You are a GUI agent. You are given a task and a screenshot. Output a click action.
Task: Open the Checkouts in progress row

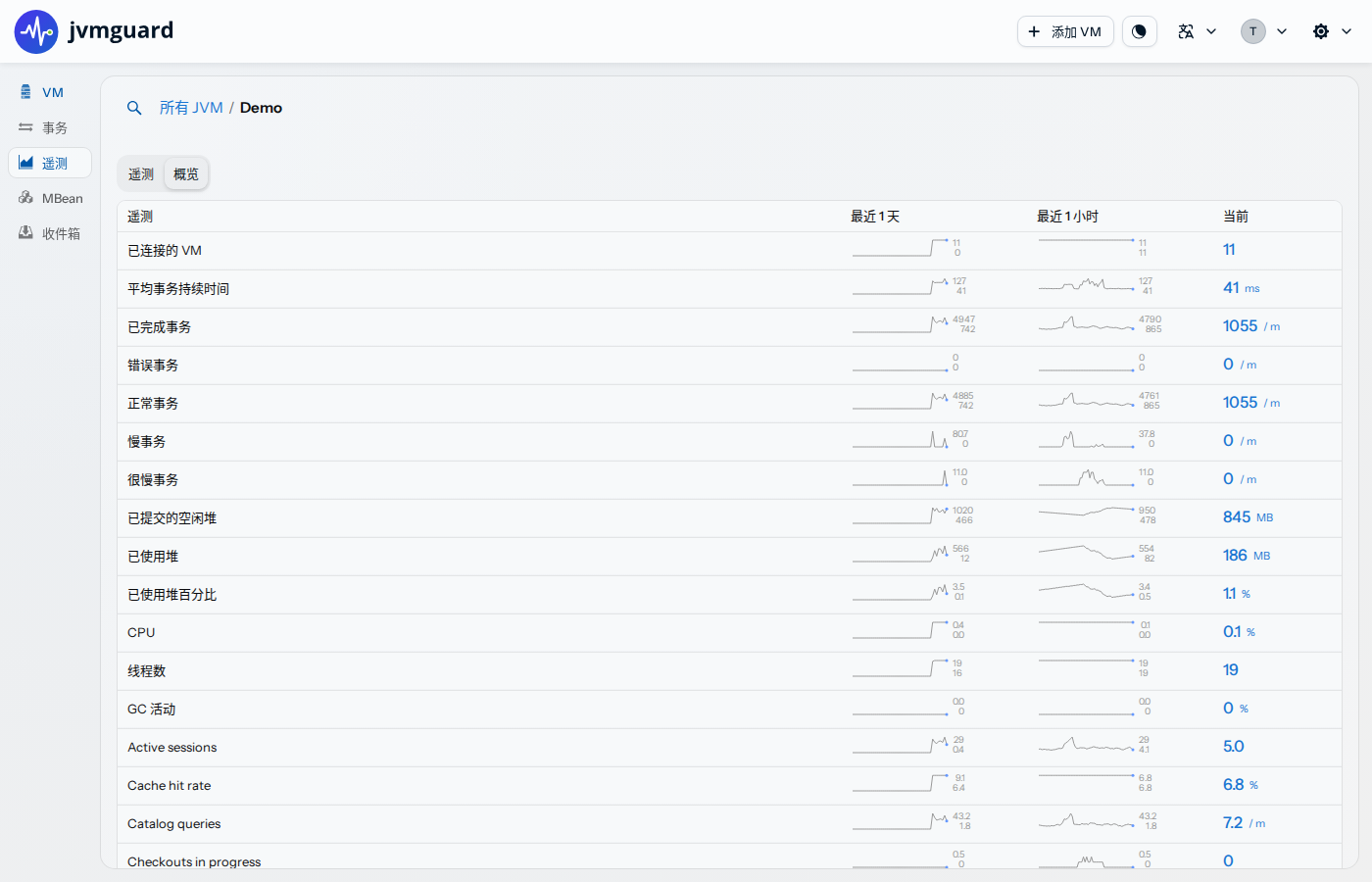(x=730, y=857)
